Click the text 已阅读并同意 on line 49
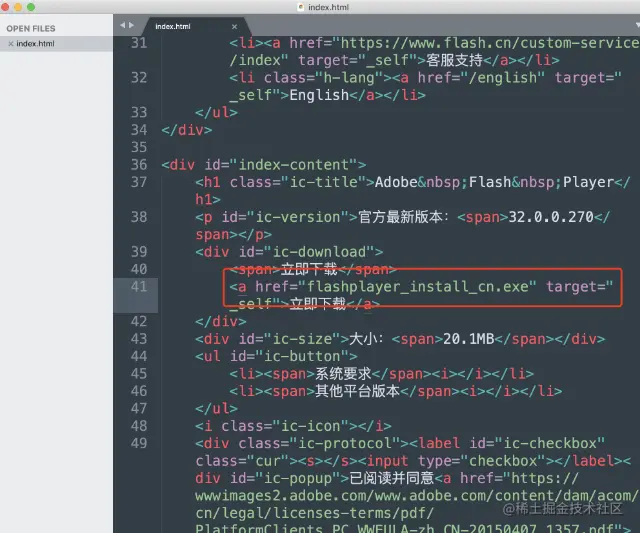640x533 pixels. pos(392,478)
